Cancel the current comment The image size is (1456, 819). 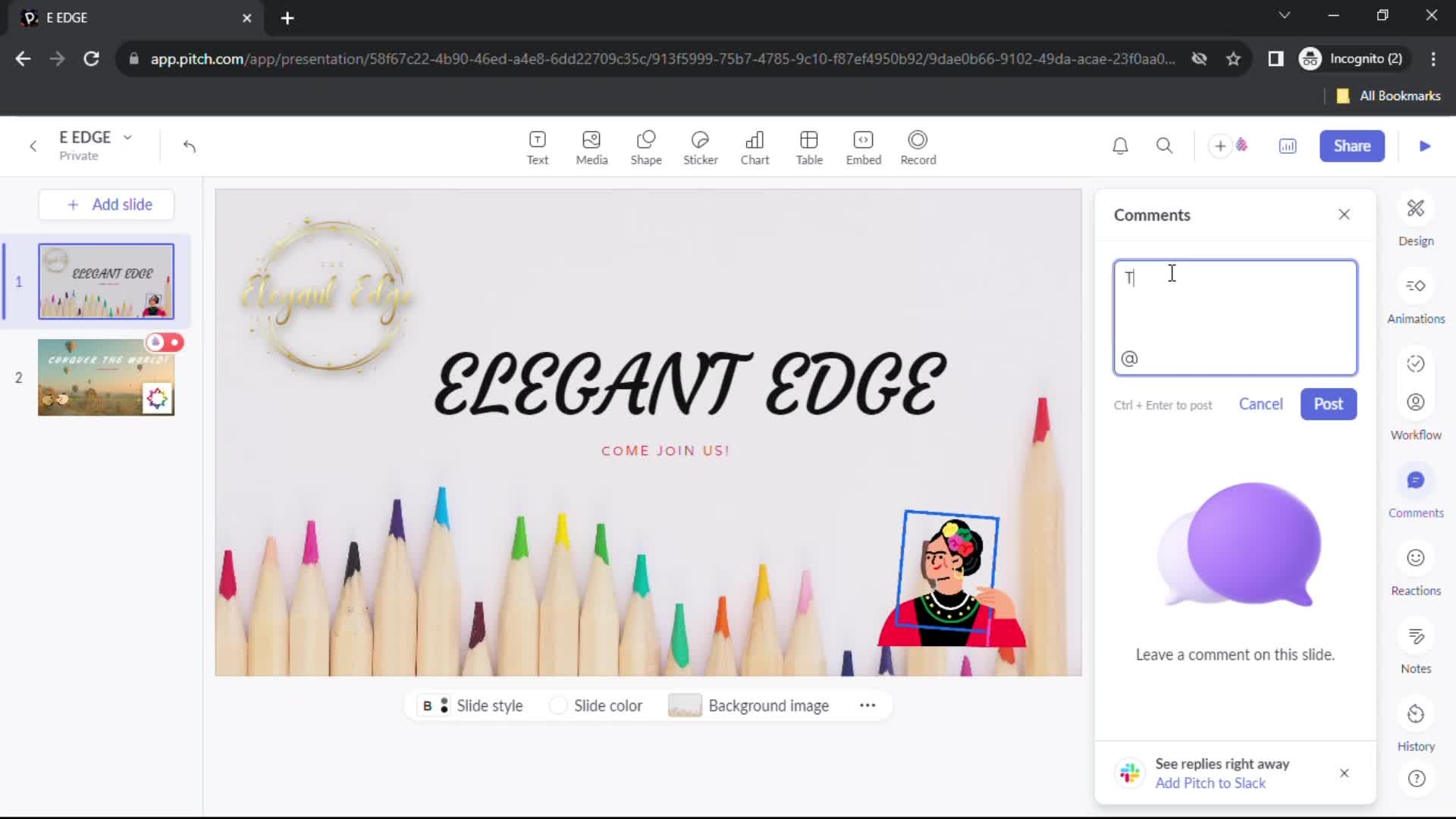[x=1261, y=403]
